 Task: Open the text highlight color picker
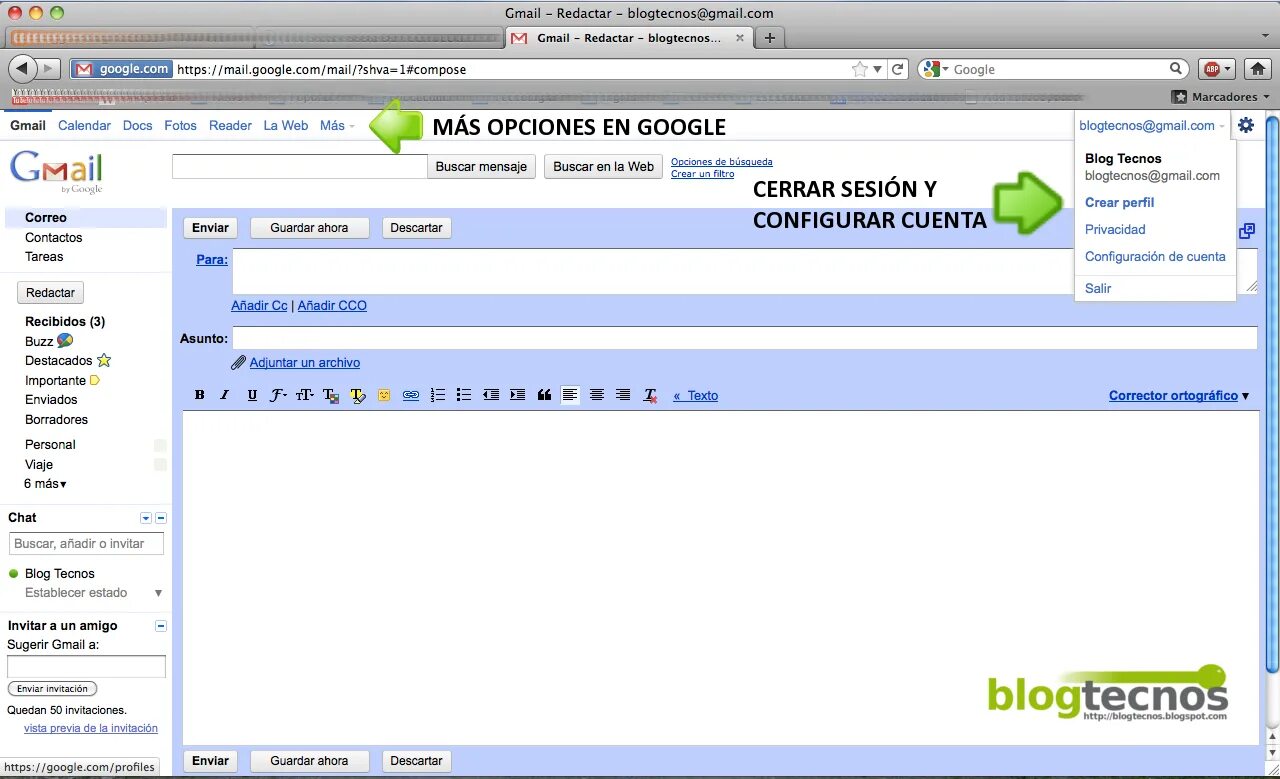(x=358, y=395)
